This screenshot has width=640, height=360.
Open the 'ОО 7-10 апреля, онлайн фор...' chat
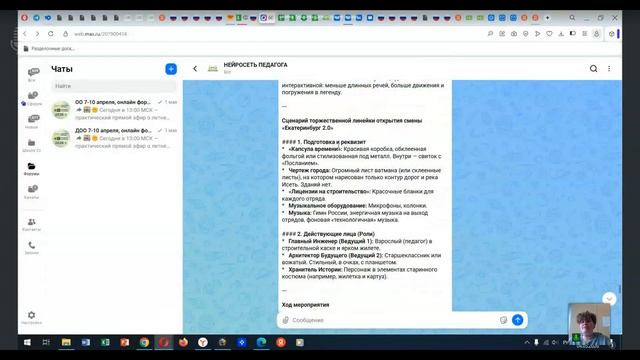click(114, 109)
